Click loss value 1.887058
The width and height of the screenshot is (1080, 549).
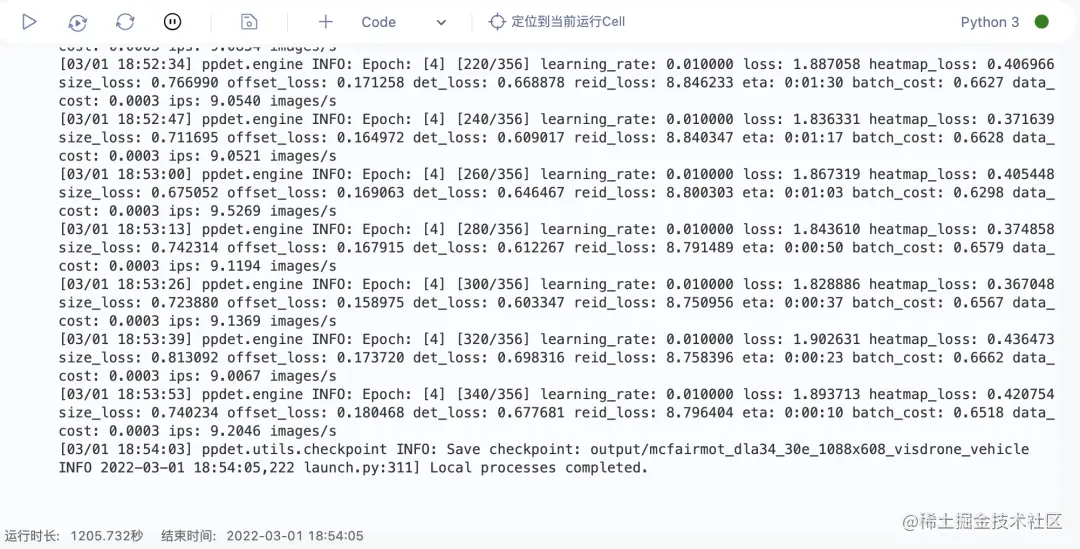coord(827,65)
